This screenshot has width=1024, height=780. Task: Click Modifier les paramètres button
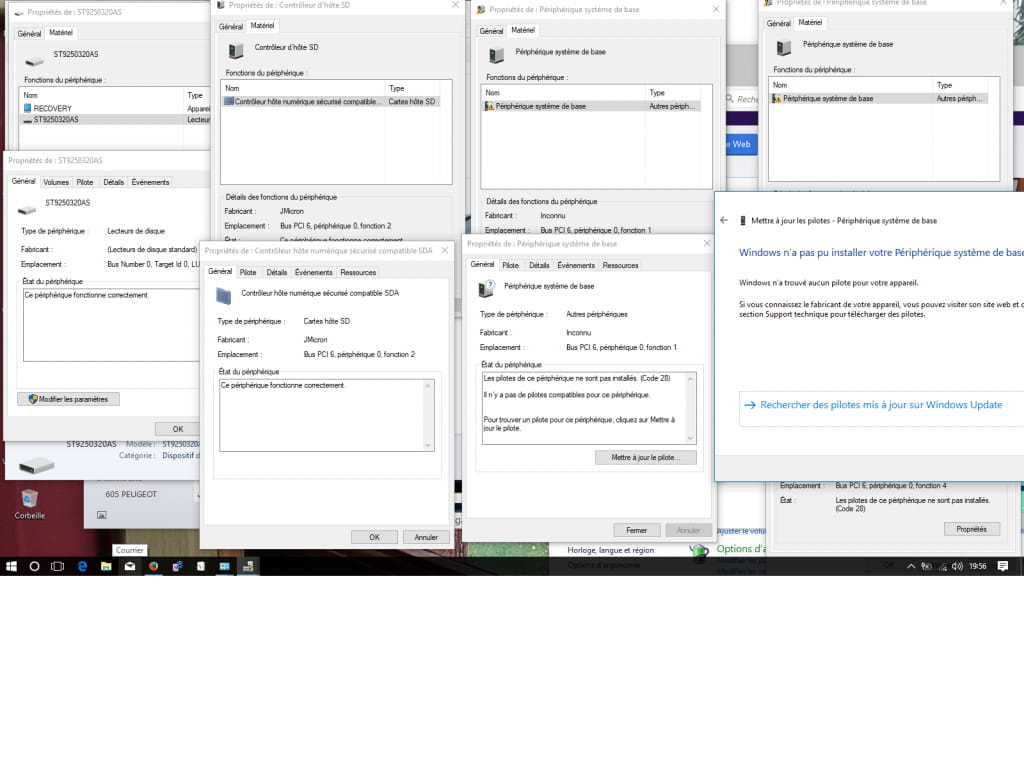click(69, 398)
